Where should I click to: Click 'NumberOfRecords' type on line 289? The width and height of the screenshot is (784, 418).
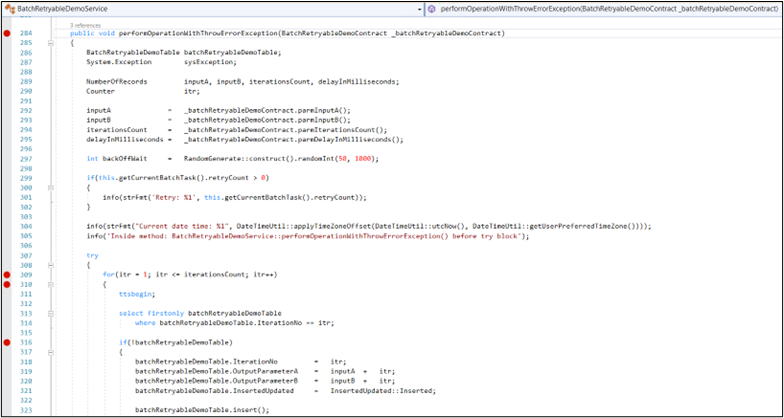117,82
